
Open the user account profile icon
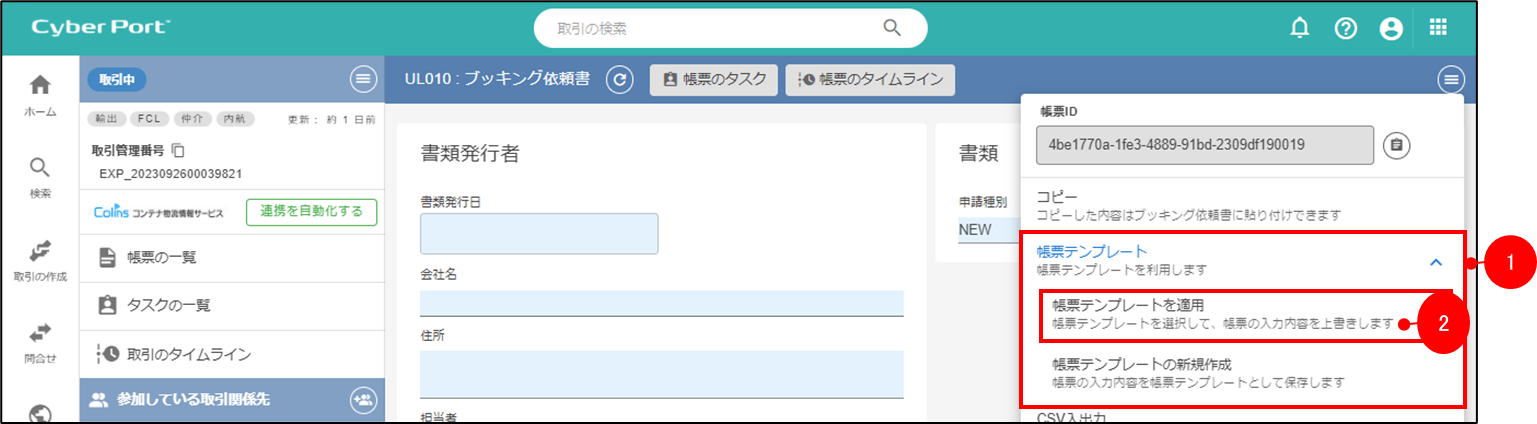coord(1390,29)
